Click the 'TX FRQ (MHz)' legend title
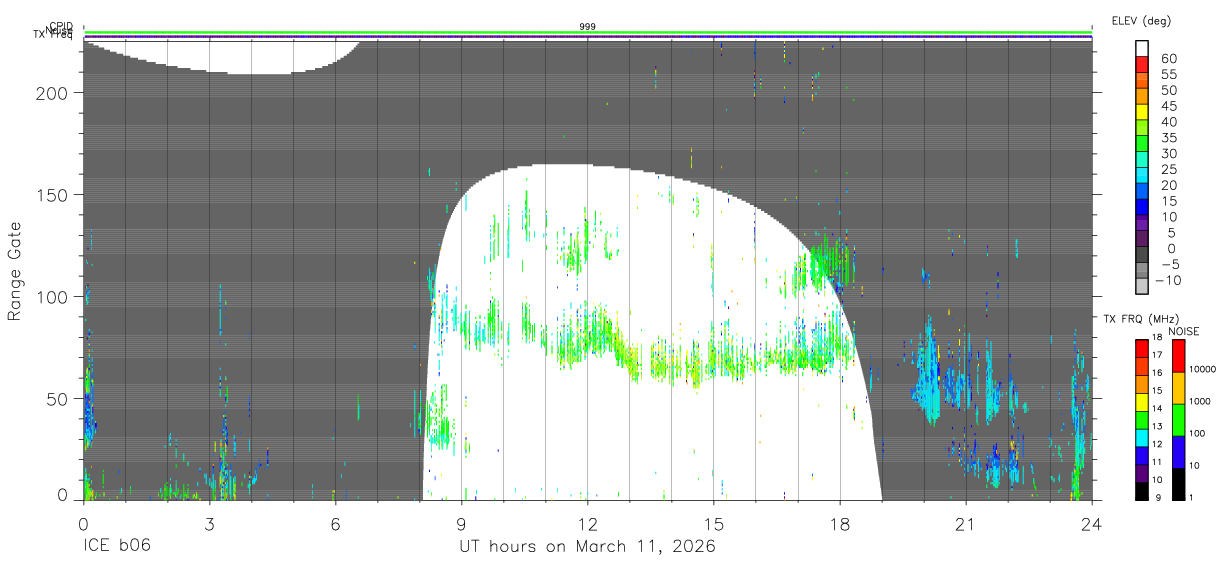The width and height of the screenshot is (1228, 567). tap(1142, 319)
